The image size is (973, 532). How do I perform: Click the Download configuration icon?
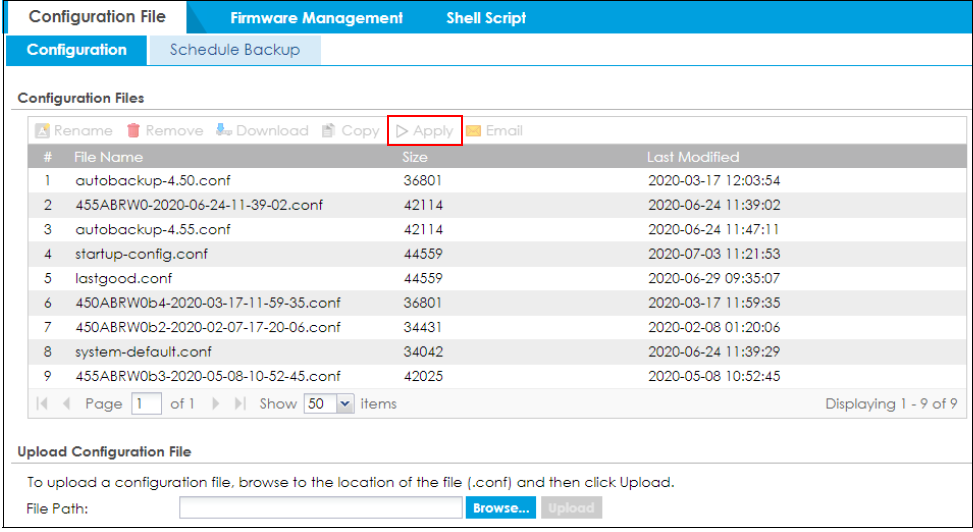coord(224,131)
